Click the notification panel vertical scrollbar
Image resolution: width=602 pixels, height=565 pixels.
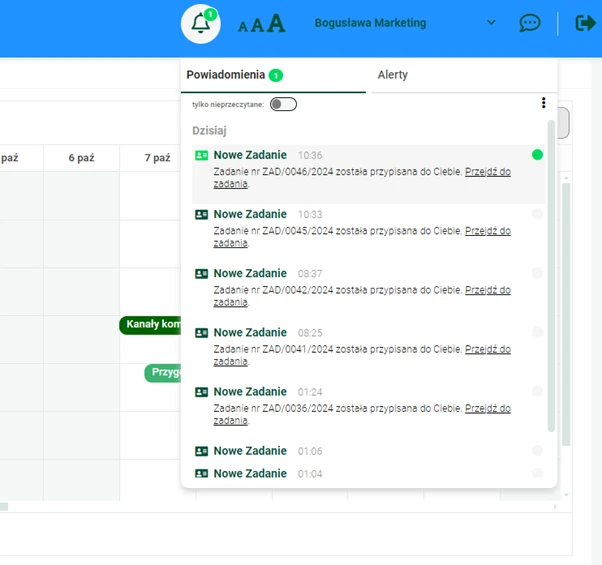click(x=551, y=280)
